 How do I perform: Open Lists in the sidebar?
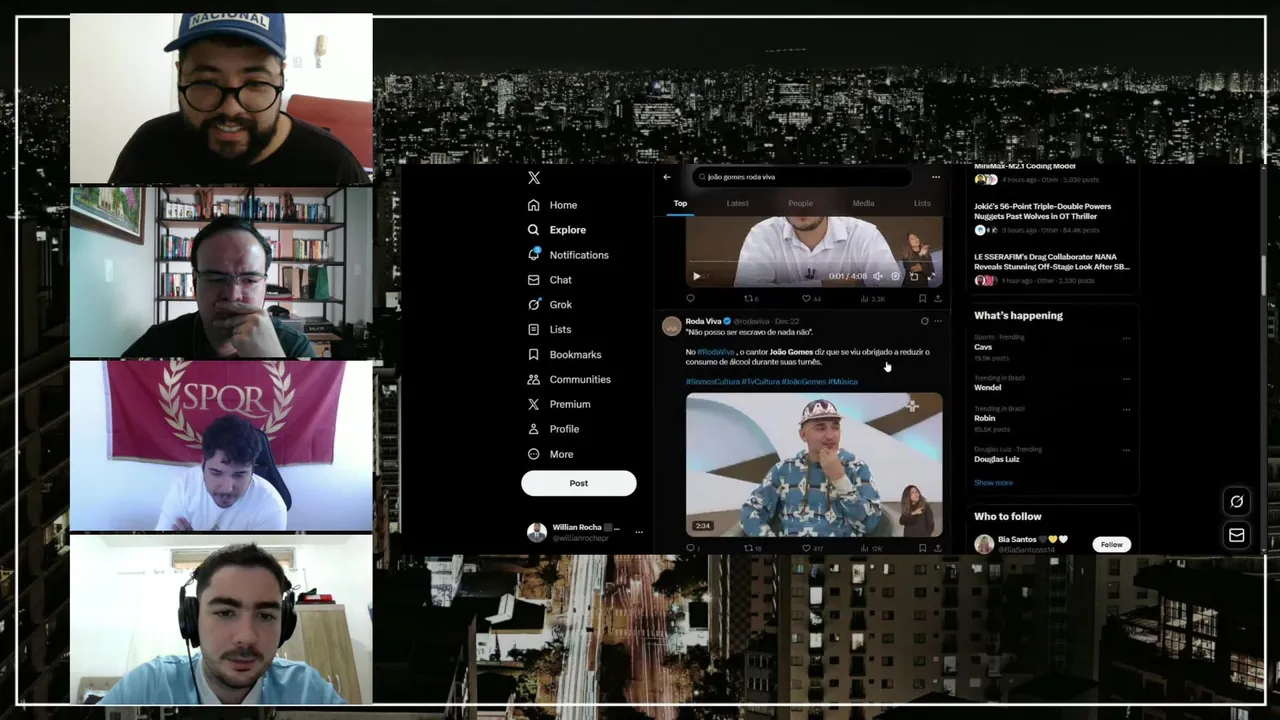pos(549,330)
